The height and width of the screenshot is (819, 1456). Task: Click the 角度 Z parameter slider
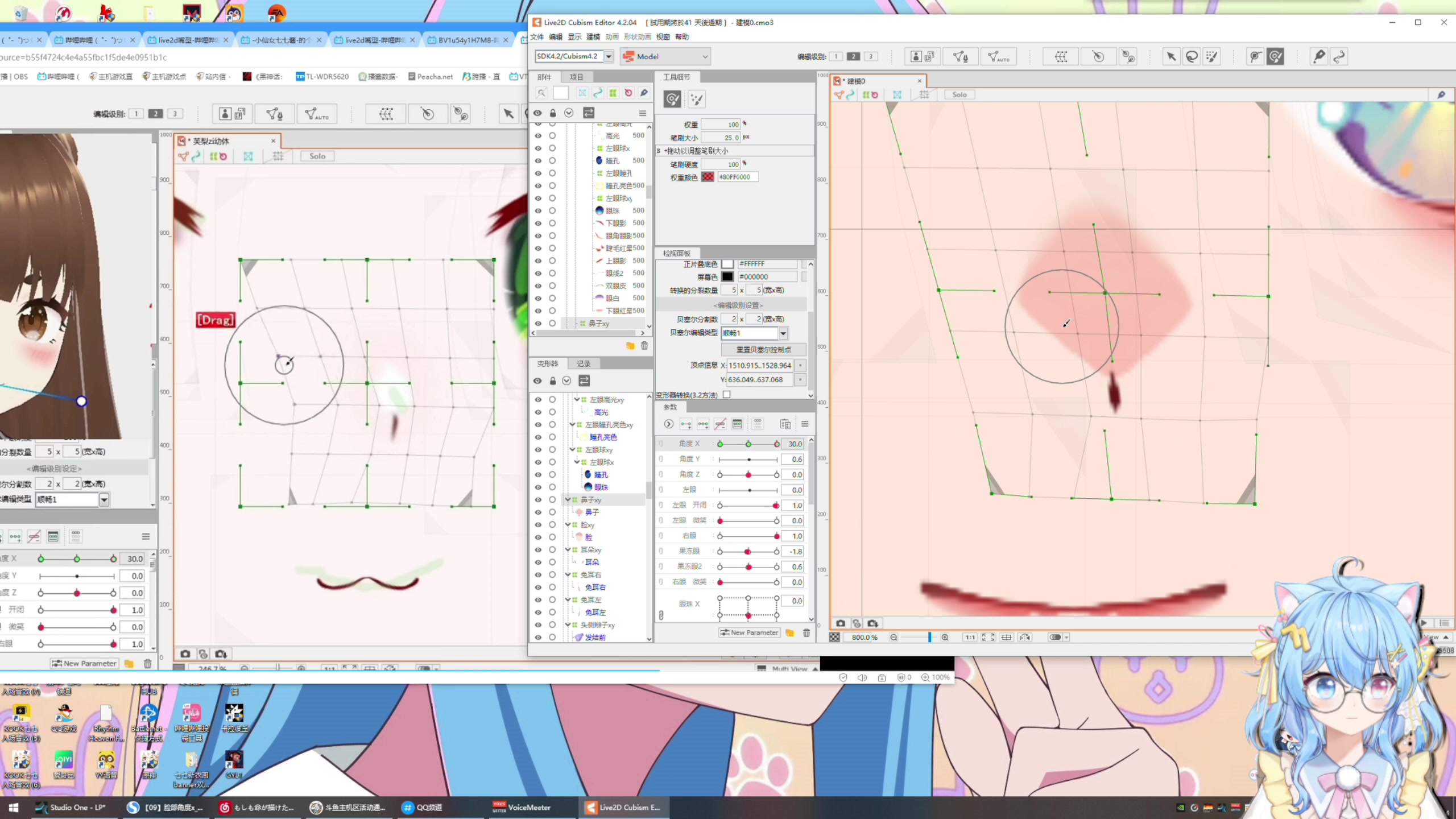click(x=748, y=474)
